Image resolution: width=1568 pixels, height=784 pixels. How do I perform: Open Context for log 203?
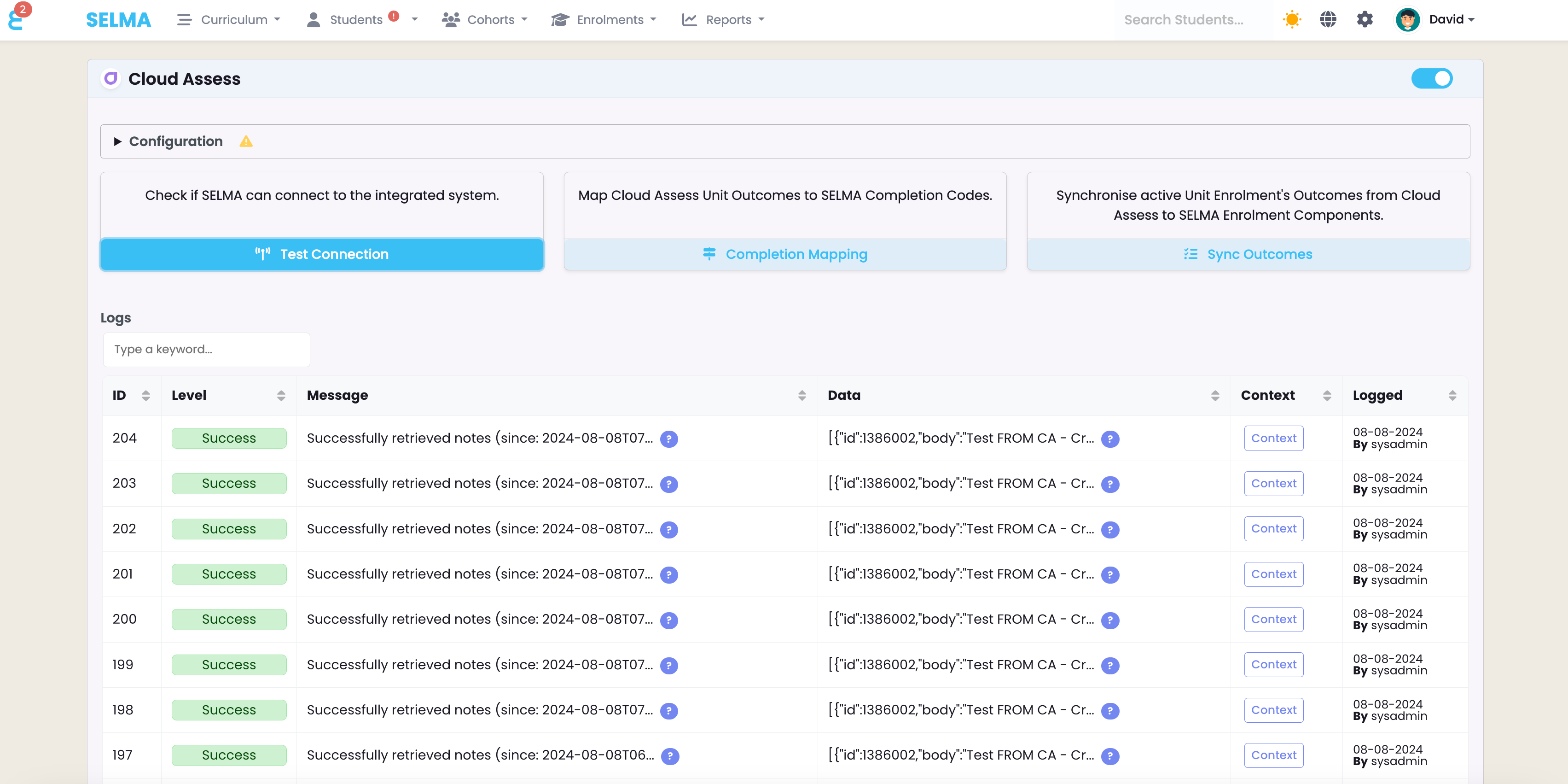pyautogui.click(x=1273, y=484)
